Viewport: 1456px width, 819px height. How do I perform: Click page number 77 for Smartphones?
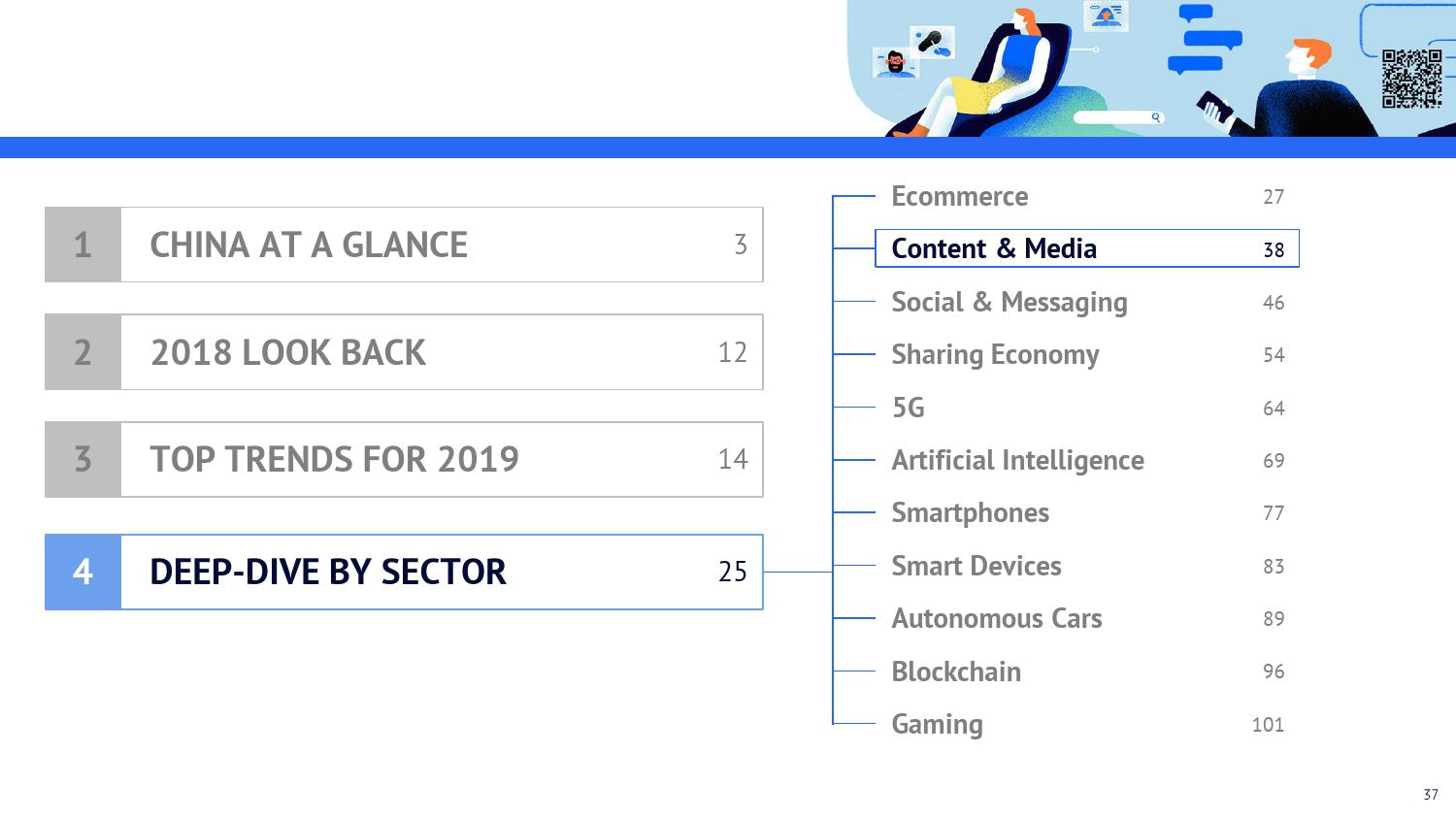(1274, 513)
